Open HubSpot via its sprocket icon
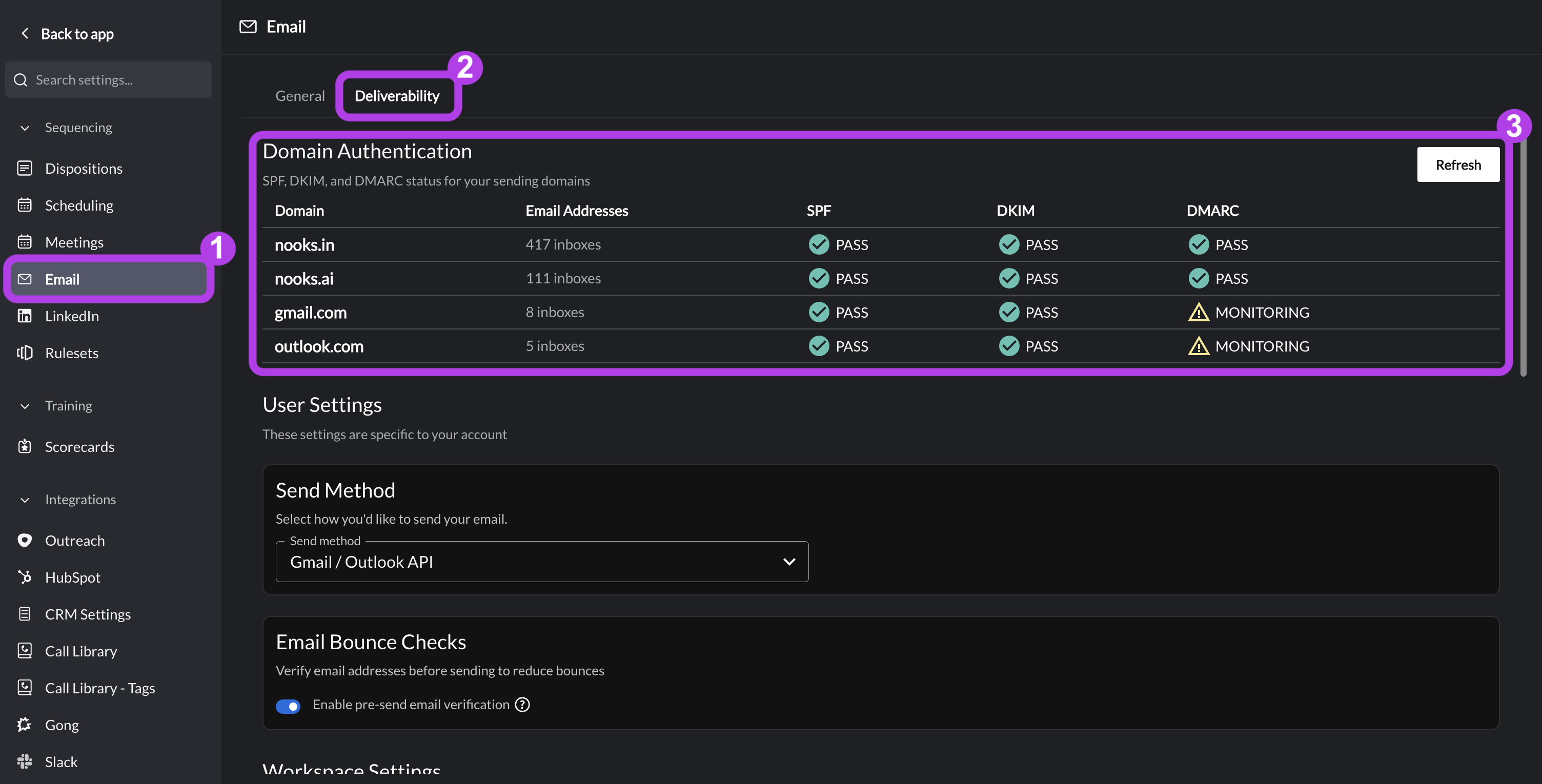Viewport: 1542px width, 784px height. (x=25, y=577)
